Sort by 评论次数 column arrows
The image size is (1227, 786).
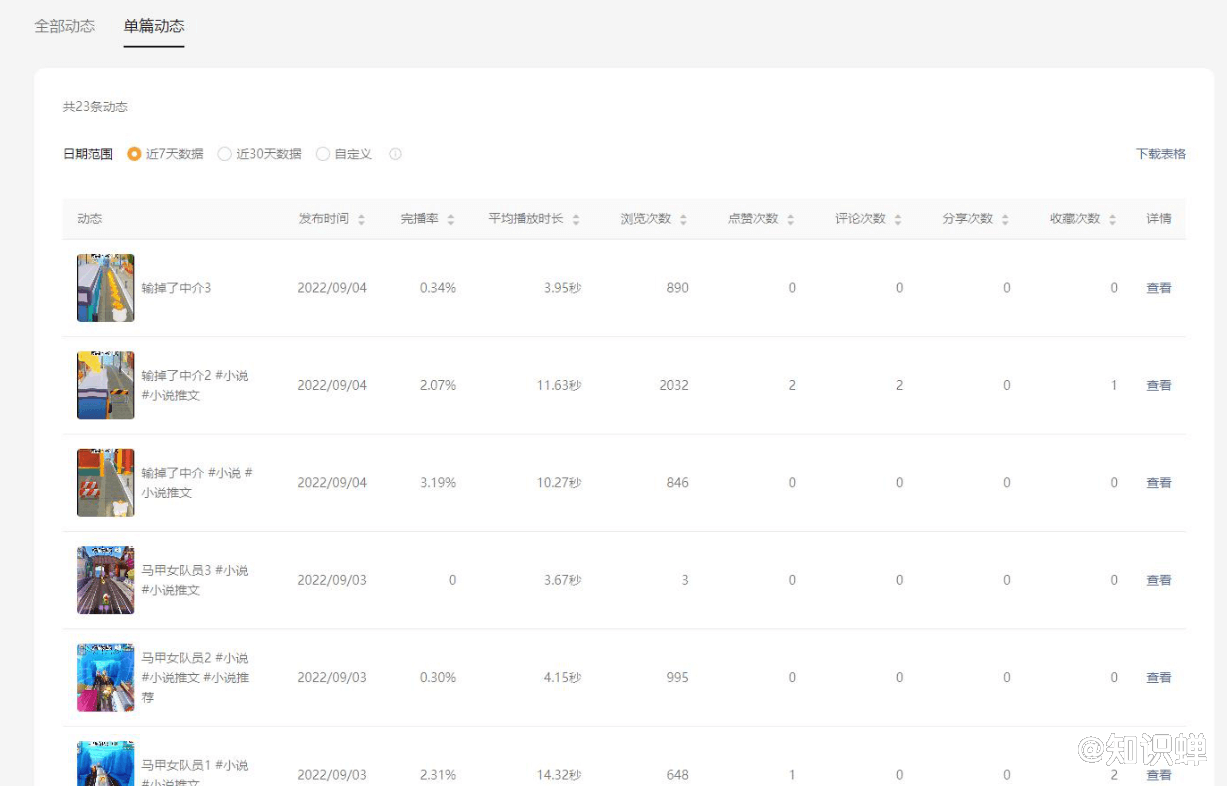(898, 219)
